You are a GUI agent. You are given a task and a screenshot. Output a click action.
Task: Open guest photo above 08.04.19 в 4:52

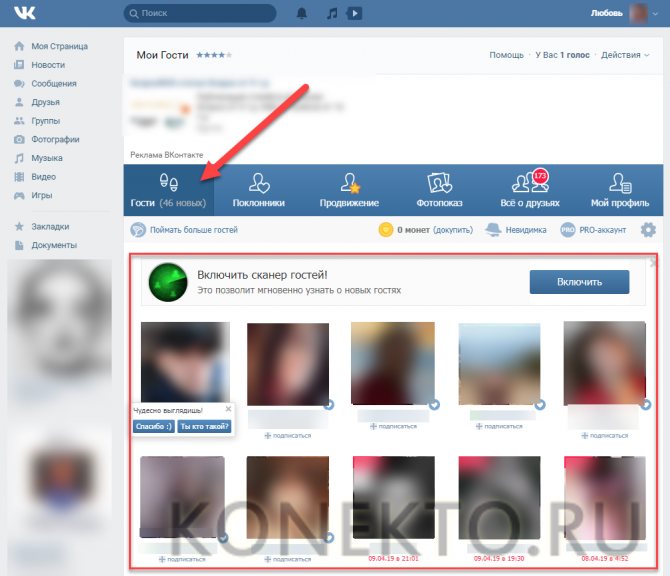605,497
